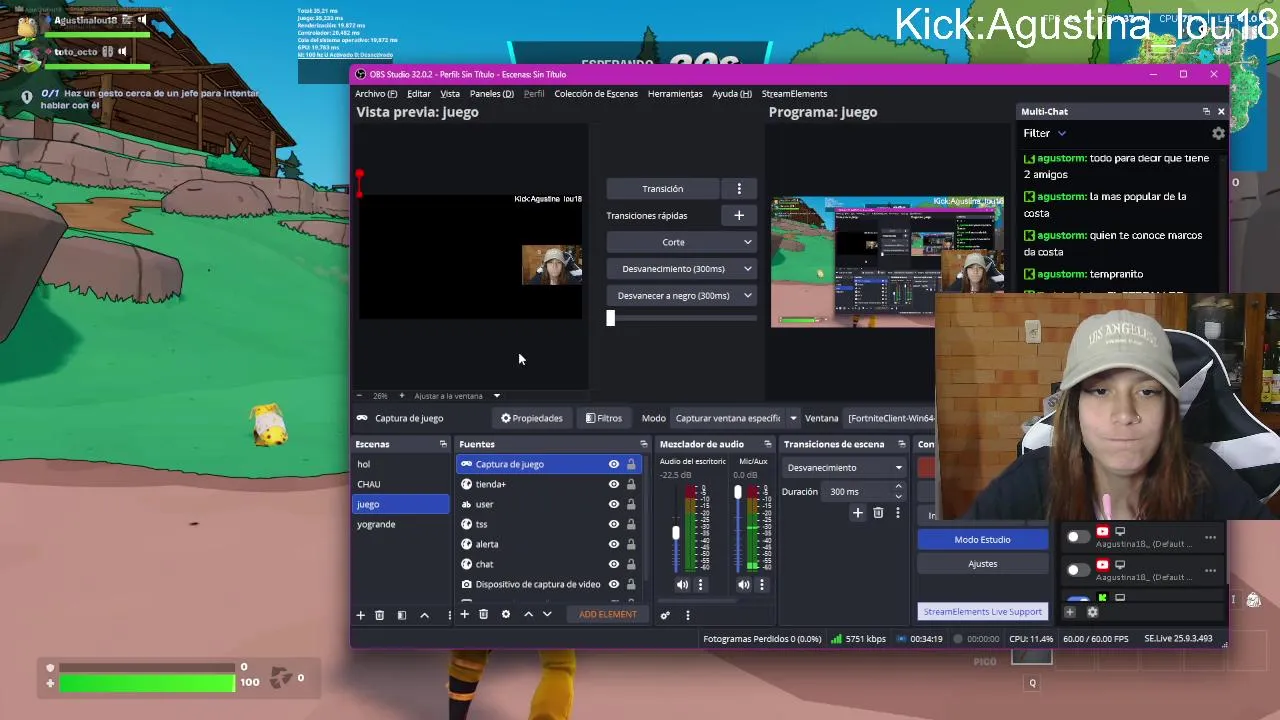
Task: Remove scene transition with trash icon
Action: [x=878, y=513]
